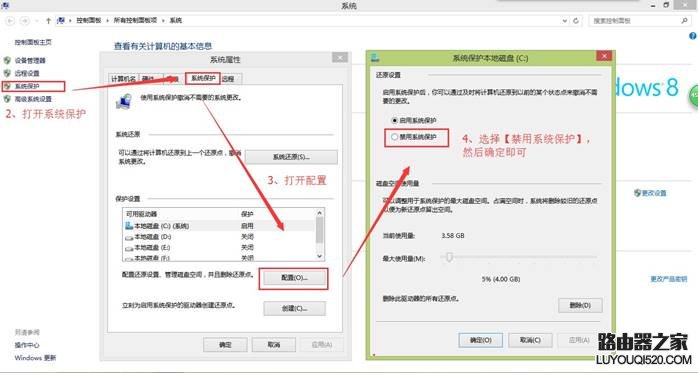Close the 系统属性 dialog
The width and height of the screenshot is (698, 373).
tap(340, 58)
